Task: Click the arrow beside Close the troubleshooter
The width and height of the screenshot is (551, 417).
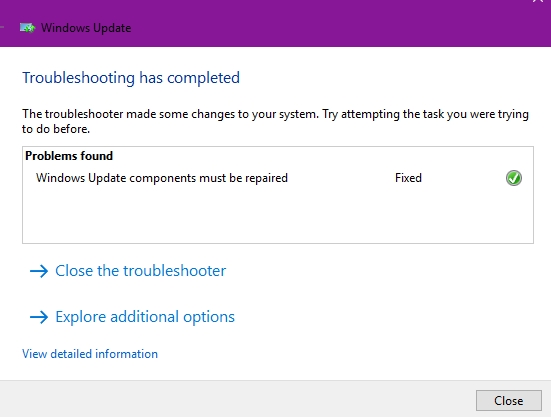Action: point(39,271)
